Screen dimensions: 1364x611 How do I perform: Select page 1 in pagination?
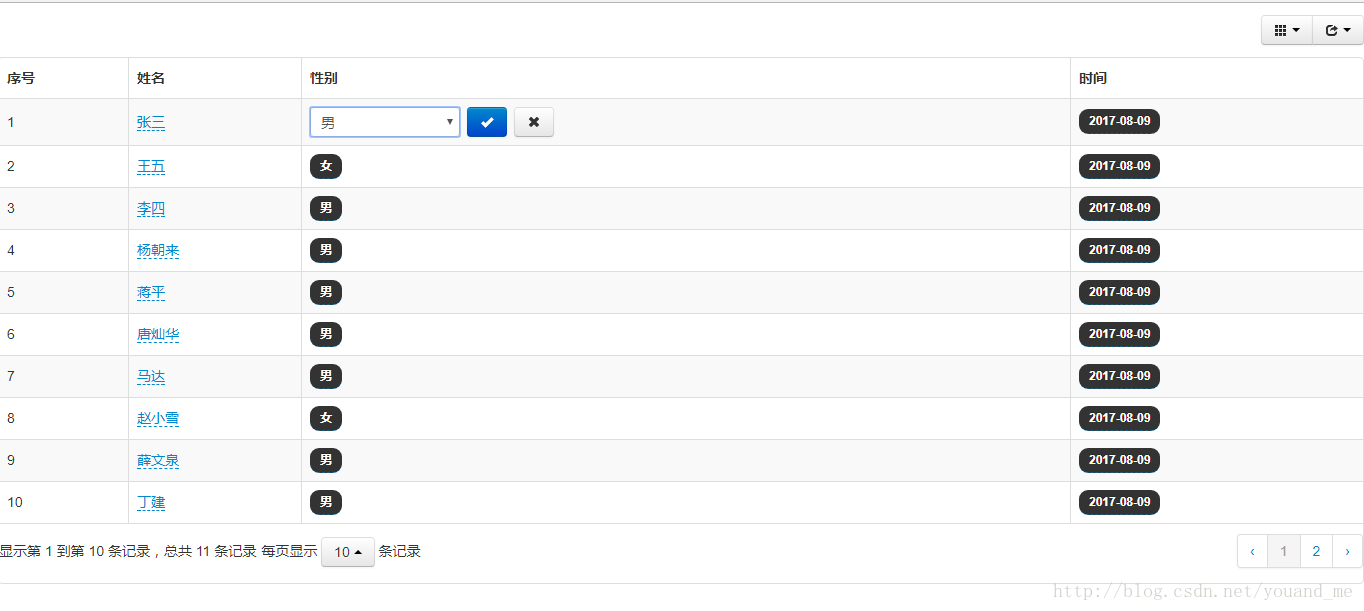(1284, 551)
